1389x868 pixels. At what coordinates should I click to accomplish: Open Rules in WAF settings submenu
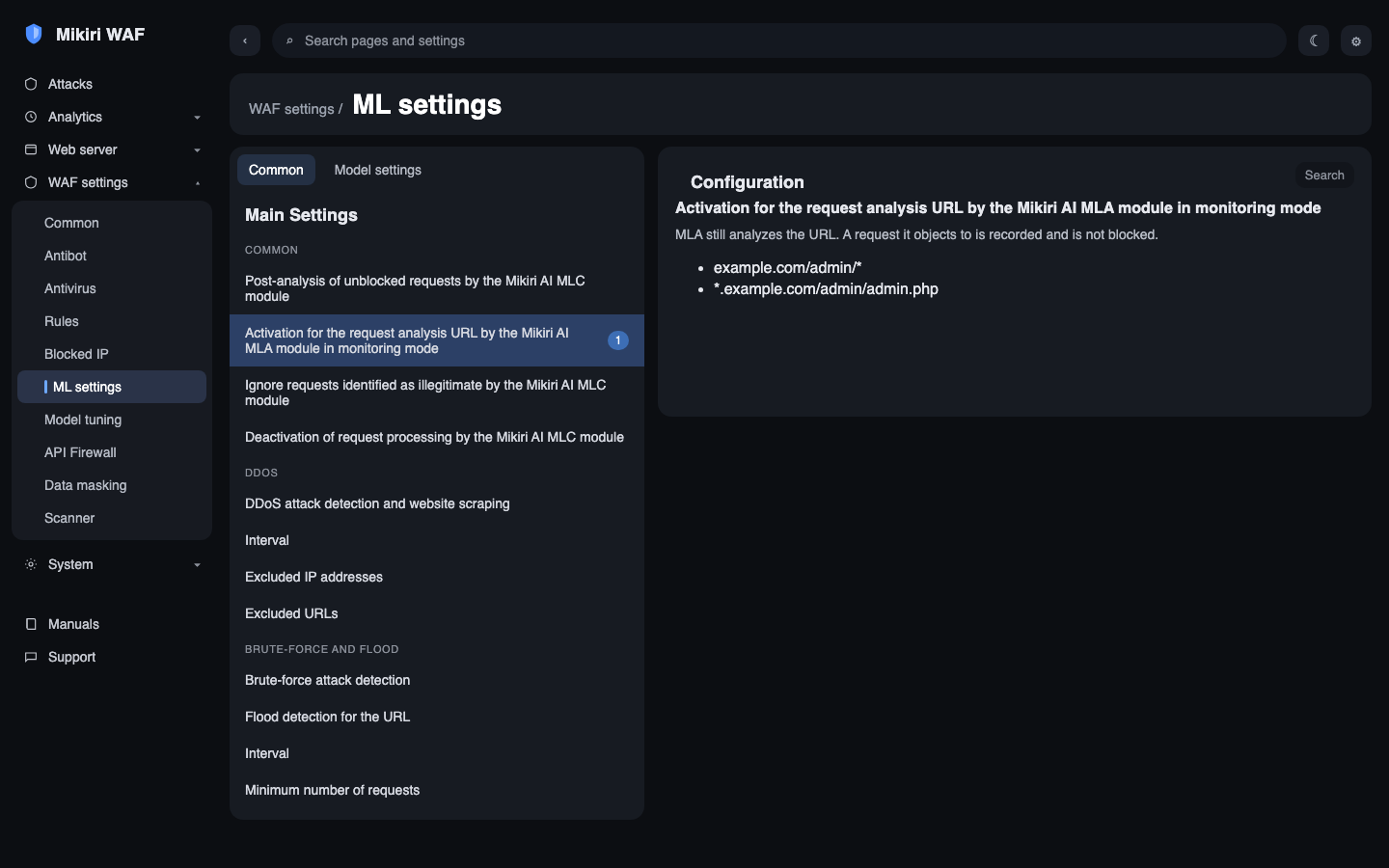click(x=112, y=321)
